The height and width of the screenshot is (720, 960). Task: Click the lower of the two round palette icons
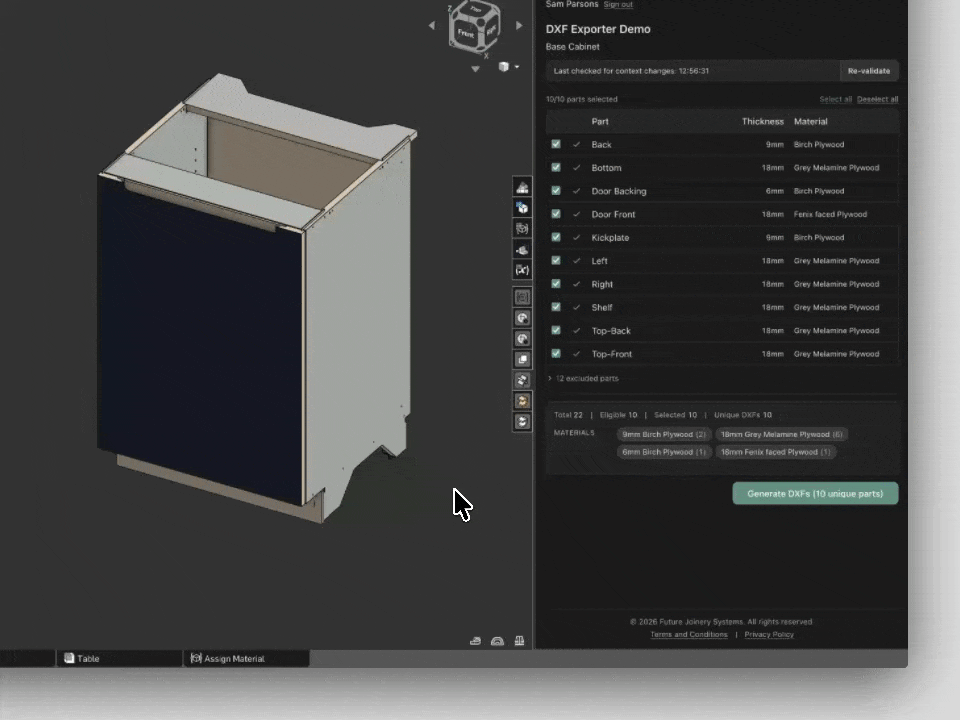[x=522, y=339]
